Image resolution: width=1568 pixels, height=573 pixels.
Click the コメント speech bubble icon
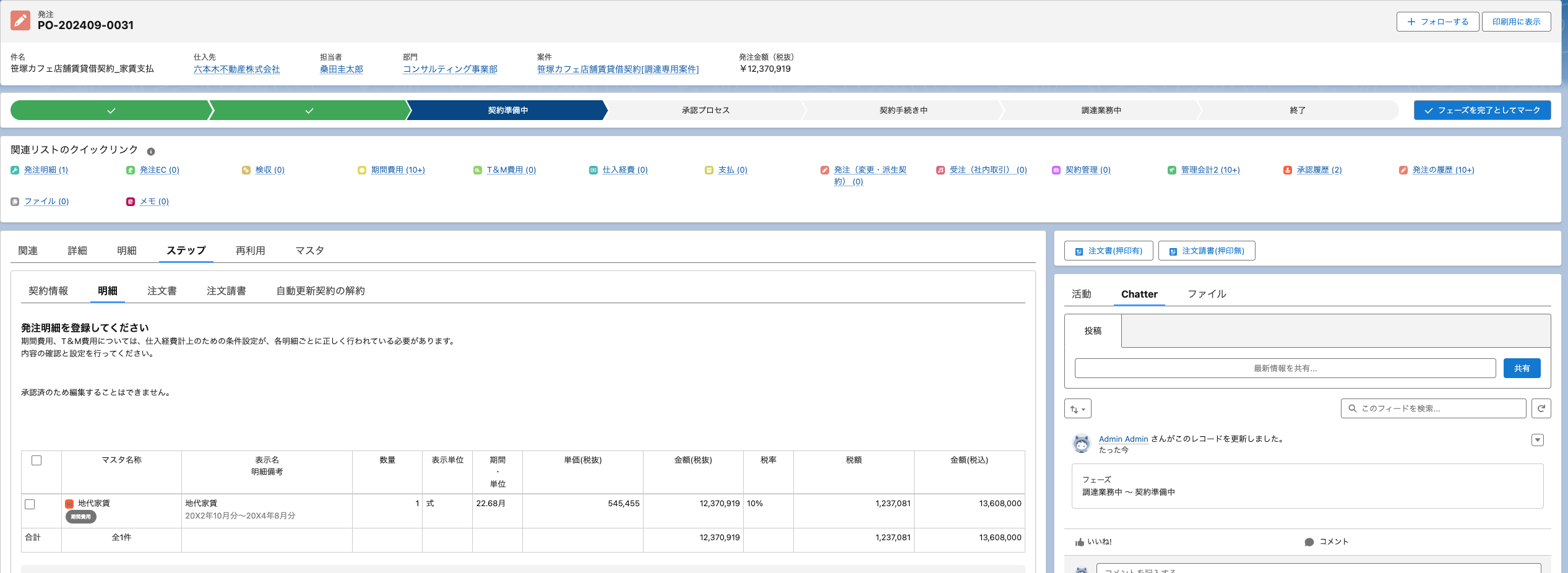pyautogui.click(x=1309, y=542)
